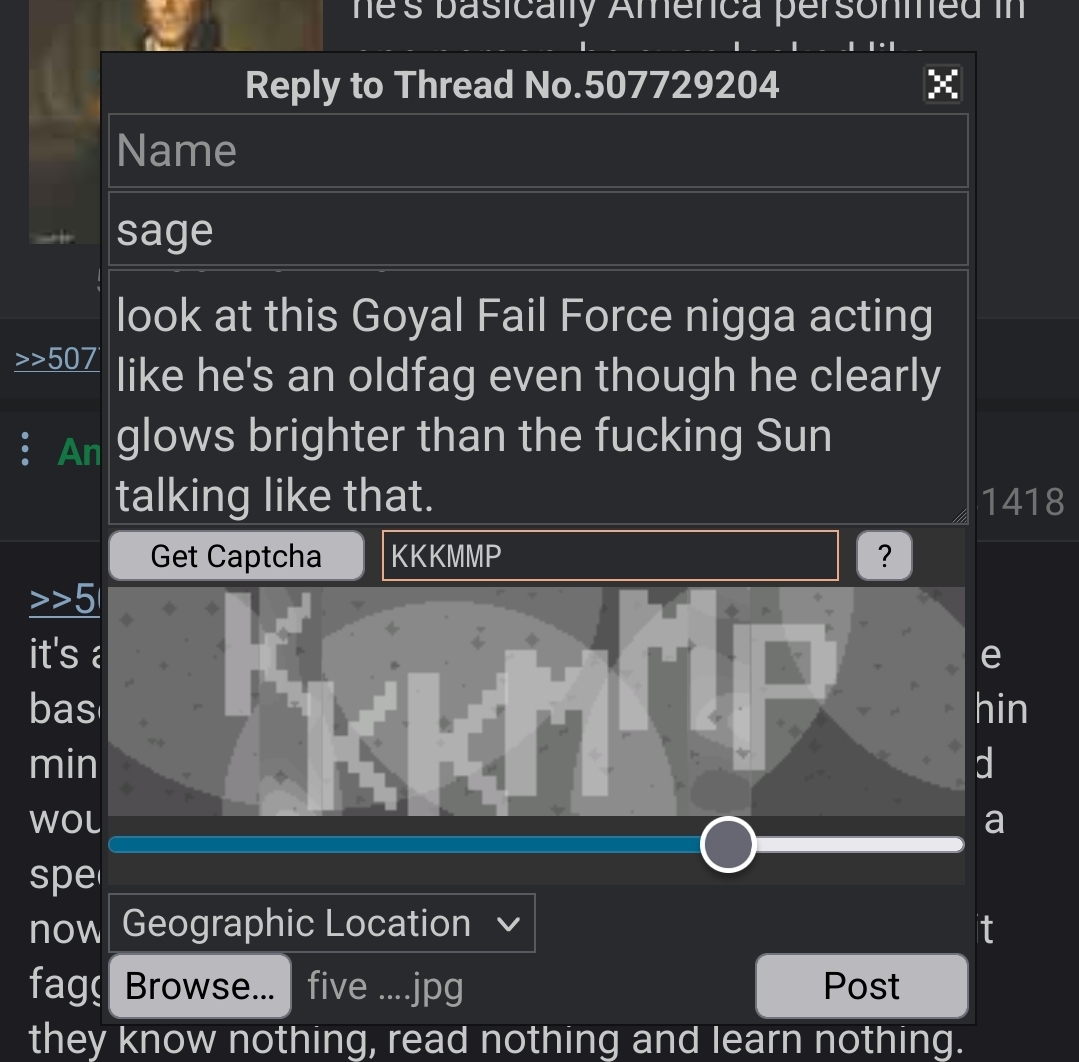Viewport: 1079px width, 1062px height.
Task: Open the three-dot post menu
Action: coord(25,449)
